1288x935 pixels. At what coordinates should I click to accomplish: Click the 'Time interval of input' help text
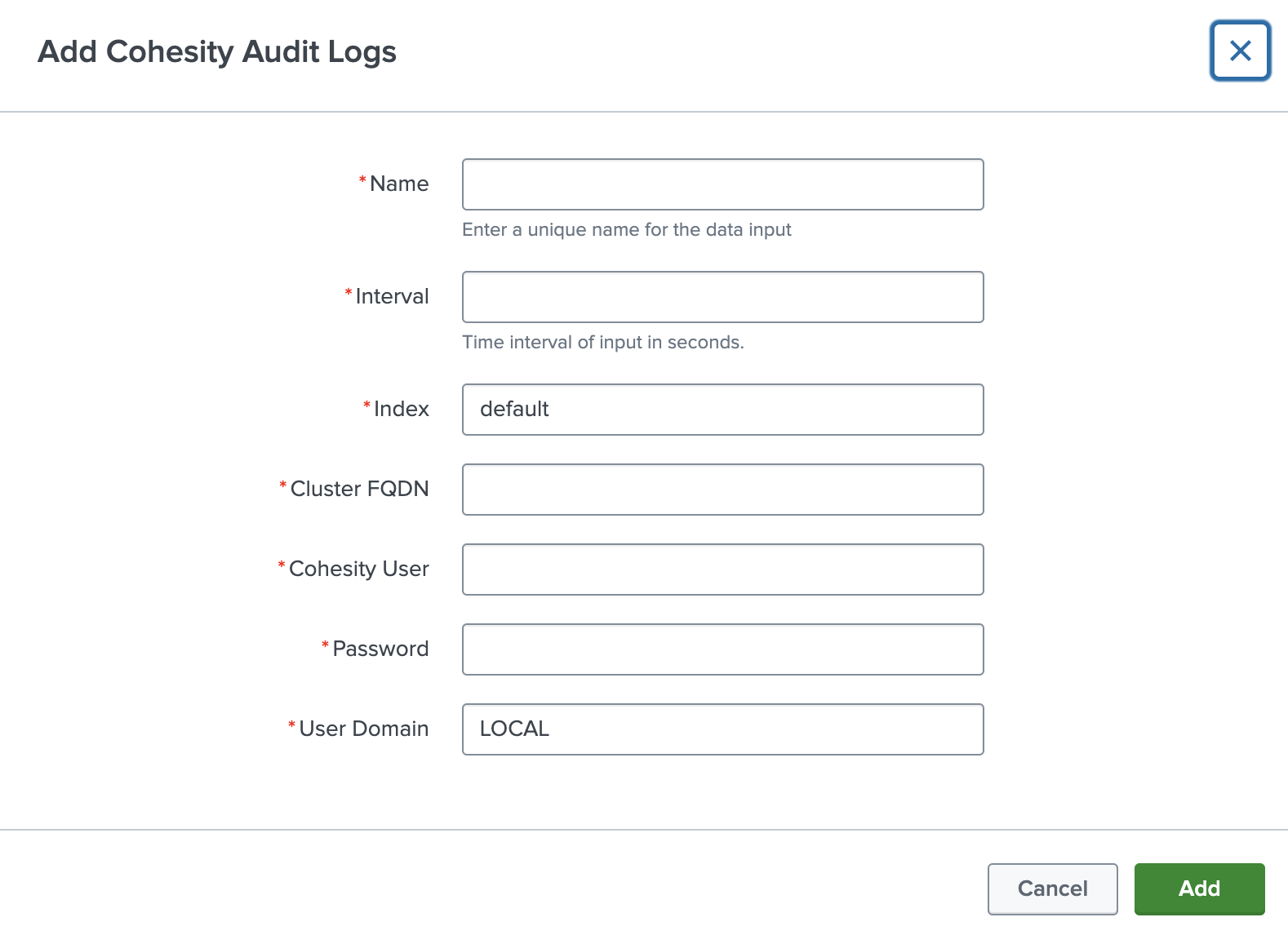pyautogui.click(x=603, y=343)
